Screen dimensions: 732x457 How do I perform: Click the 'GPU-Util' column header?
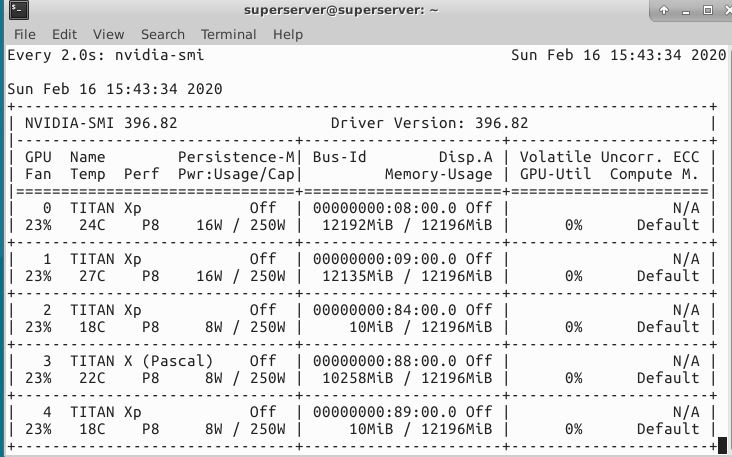556,174
